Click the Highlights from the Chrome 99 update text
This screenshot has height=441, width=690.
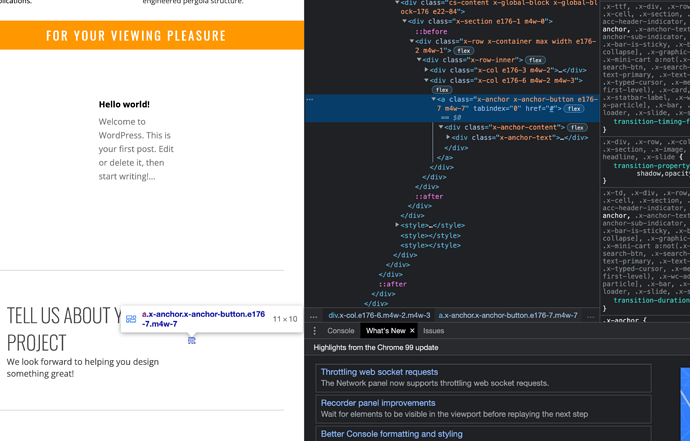pos(376,348)
